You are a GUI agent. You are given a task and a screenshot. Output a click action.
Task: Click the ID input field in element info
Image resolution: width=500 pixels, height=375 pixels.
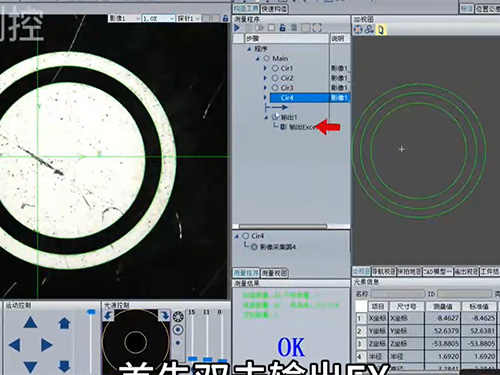tap(465, 294)
